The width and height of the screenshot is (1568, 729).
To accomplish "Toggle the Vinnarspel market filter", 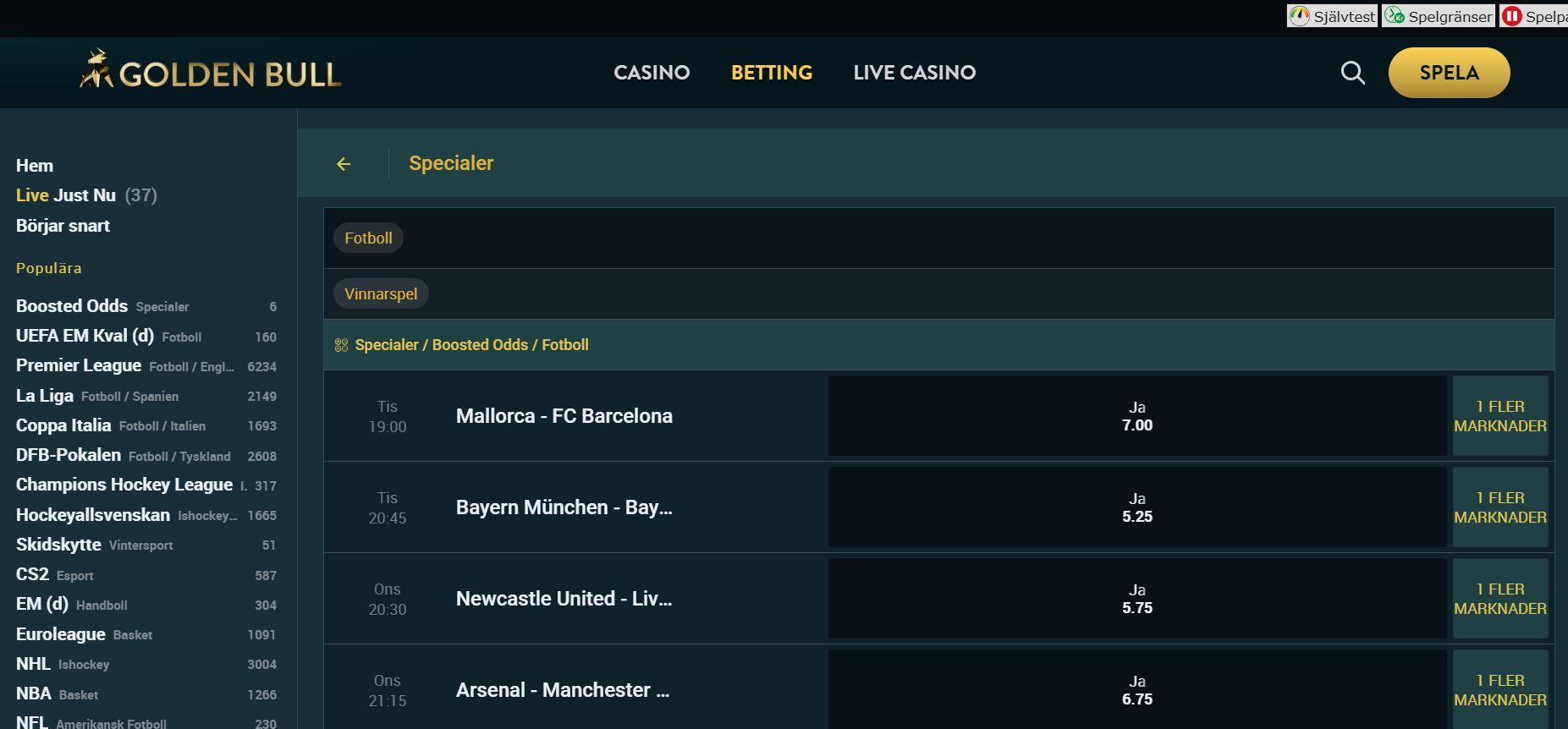I will pyautogui.click(x=381, y=293).
